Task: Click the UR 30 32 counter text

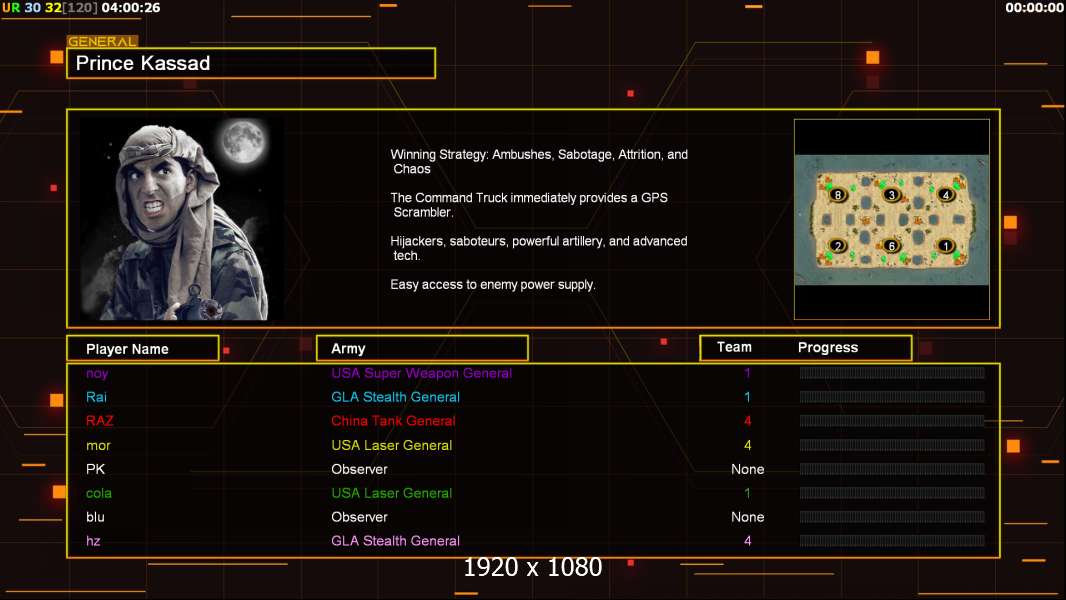Action: click(32, 7)
